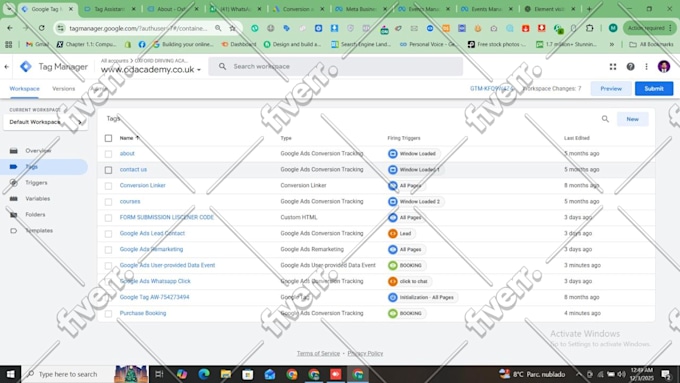Open Task View on the taskbar
Image resolution: width=680 pixels, height=383 pixels.
[159, 374]
